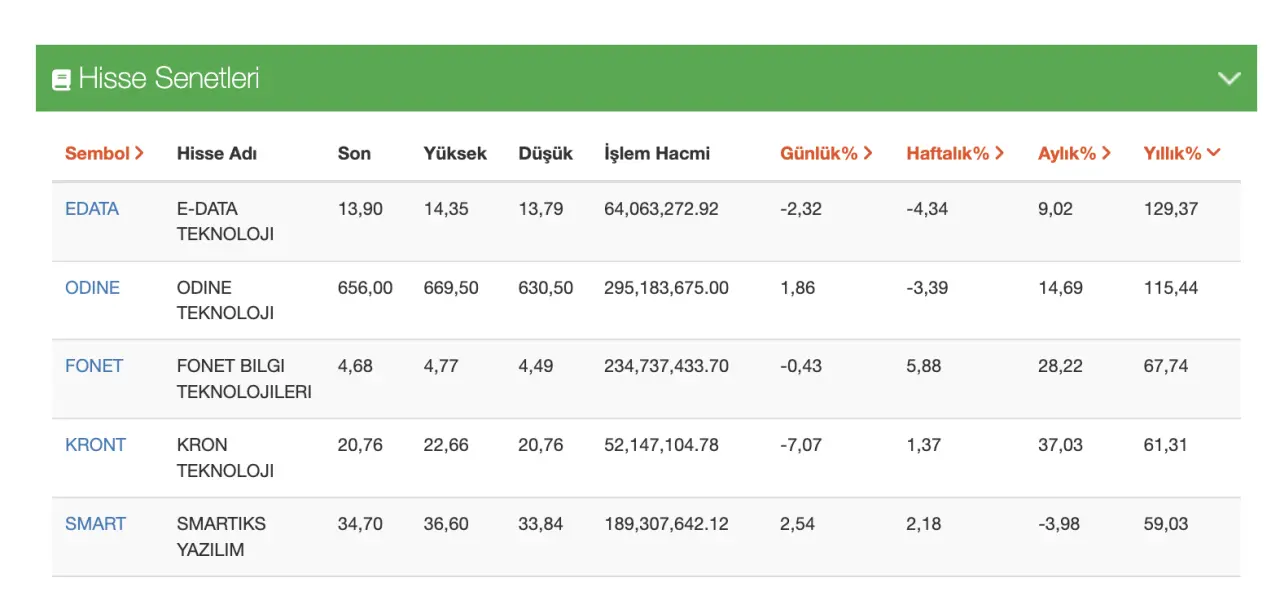This screenshot has width=1280, height=591.
Task: Open the SMART stock link
Action: [x=95, y=523]
